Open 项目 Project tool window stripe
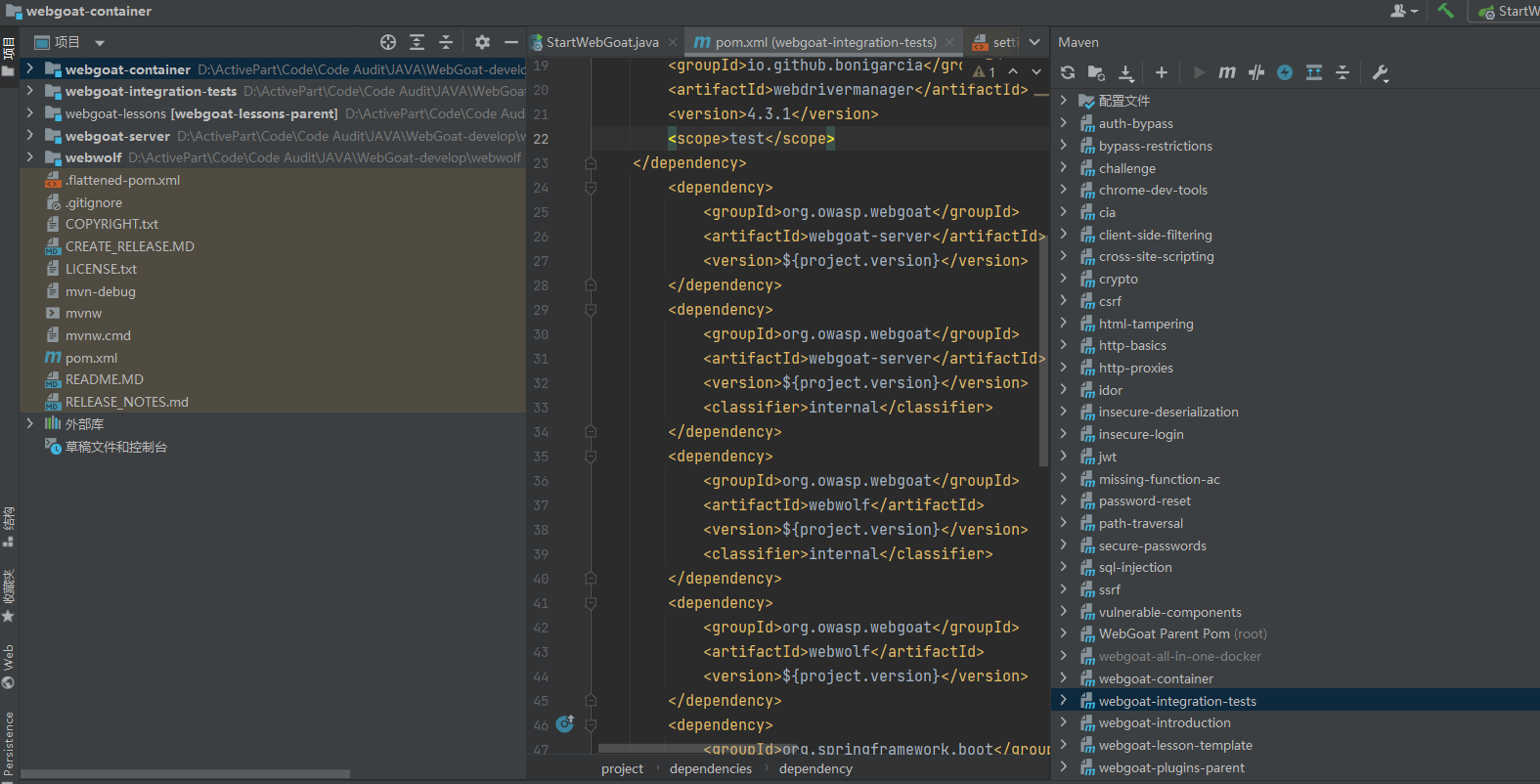The height and width of the screenshot is (784, 1540). [x=9, y=57]
